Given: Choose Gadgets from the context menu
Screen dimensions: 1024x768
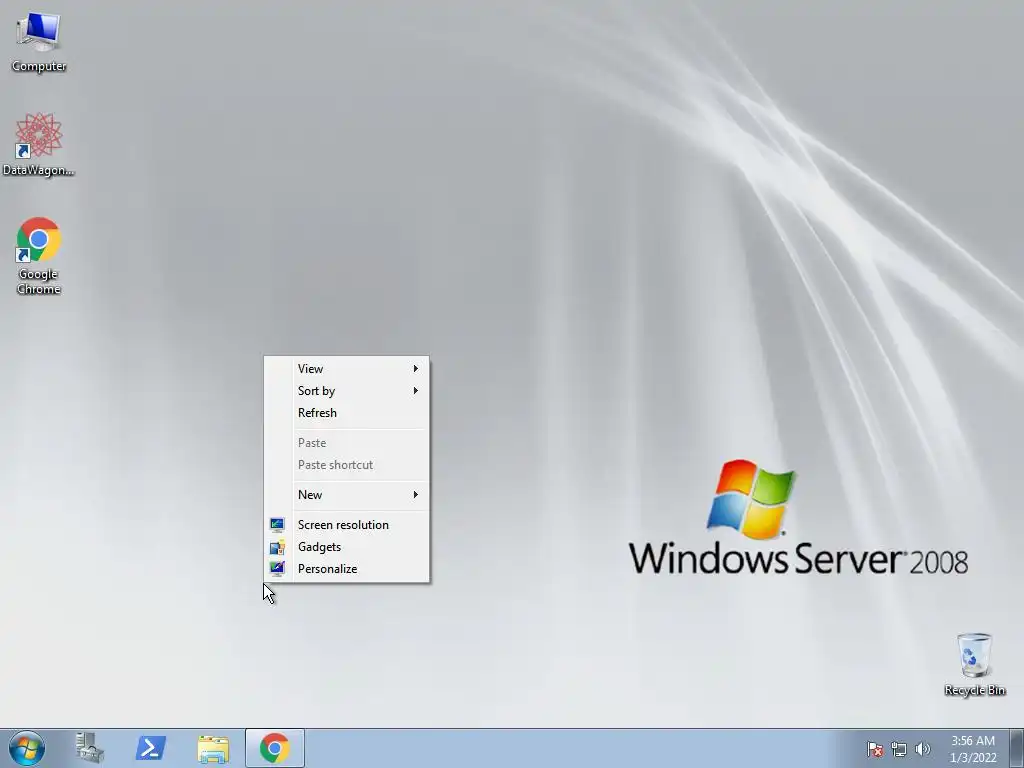Looking at the screenshot, I should 346,547.
